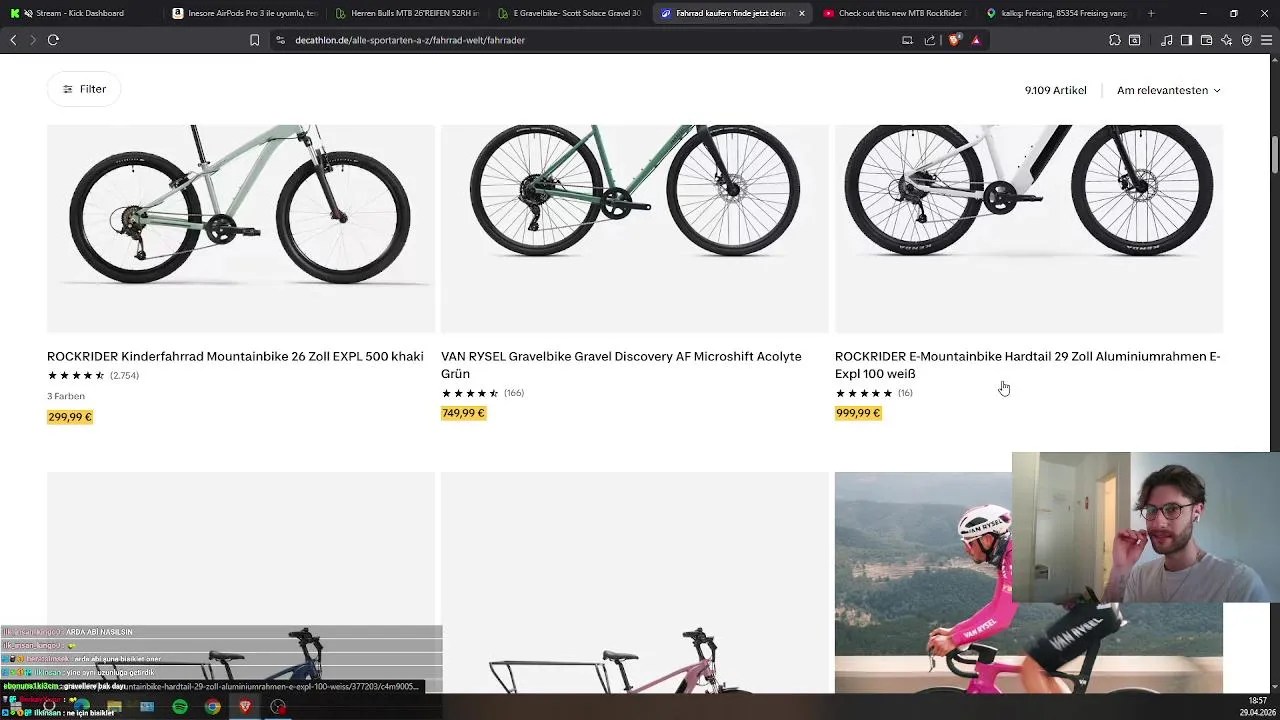The height and width of the screenshot is (720, 1280).
Task: Open the Filter options panel
Action: tap(84, 89)
